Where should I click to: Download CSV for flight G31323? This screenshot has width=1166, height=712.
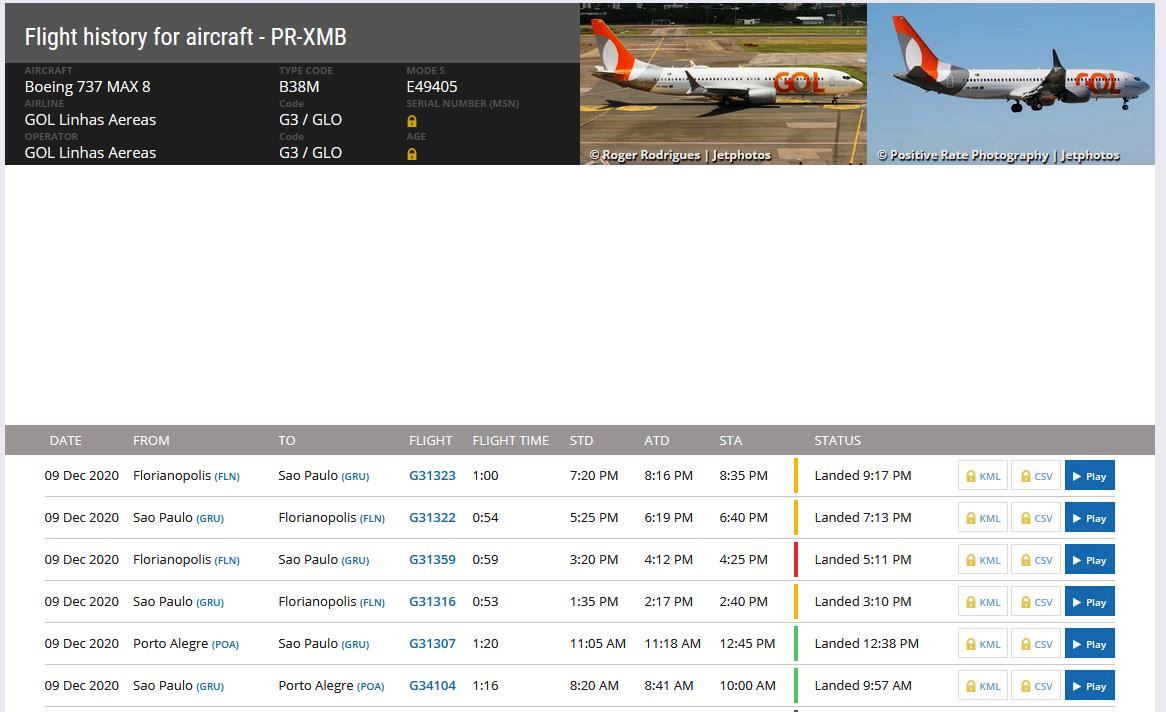coord(1036,476)
